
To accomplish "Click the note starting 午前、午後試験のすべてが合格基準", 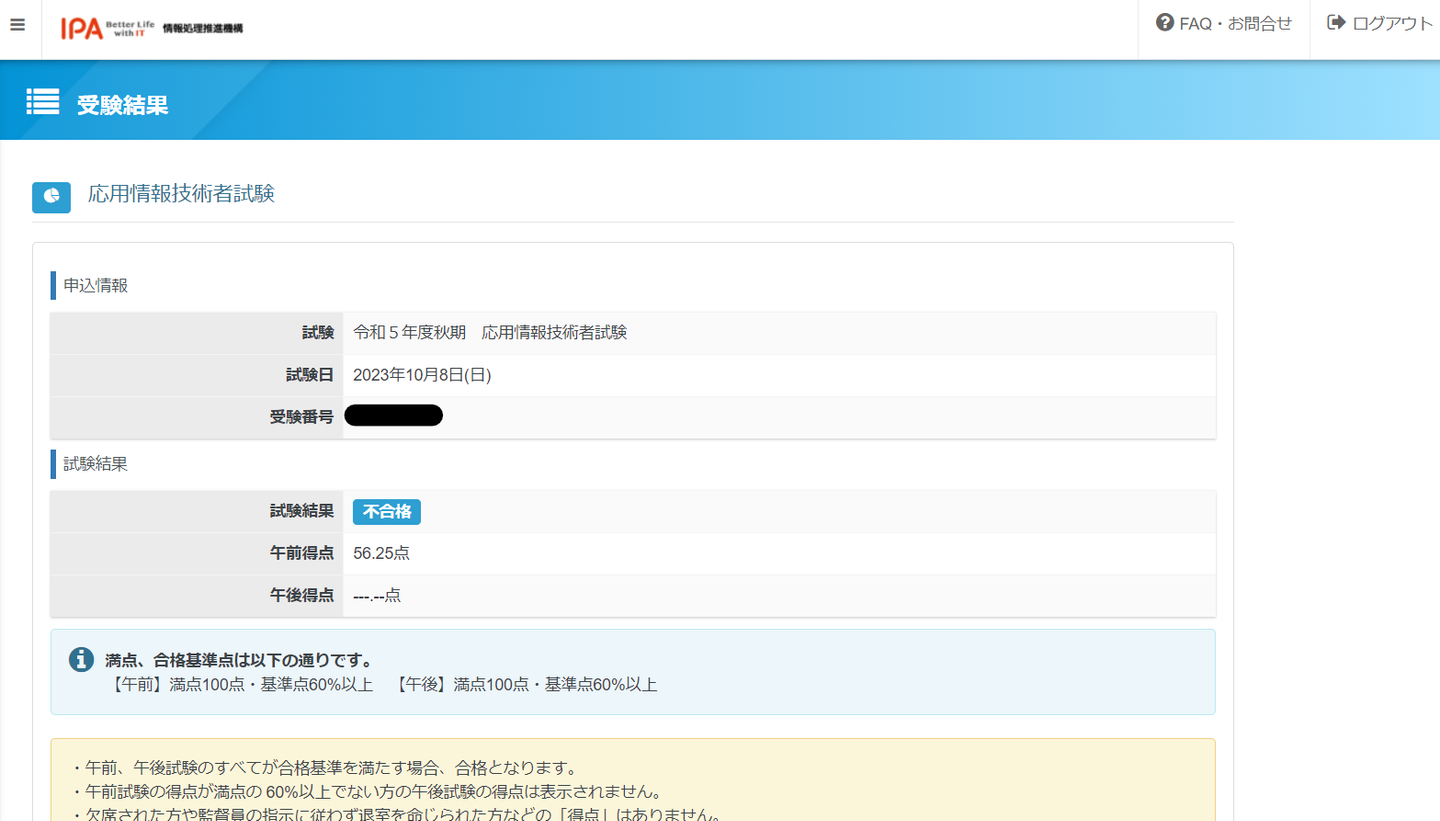I will [325, 768].
